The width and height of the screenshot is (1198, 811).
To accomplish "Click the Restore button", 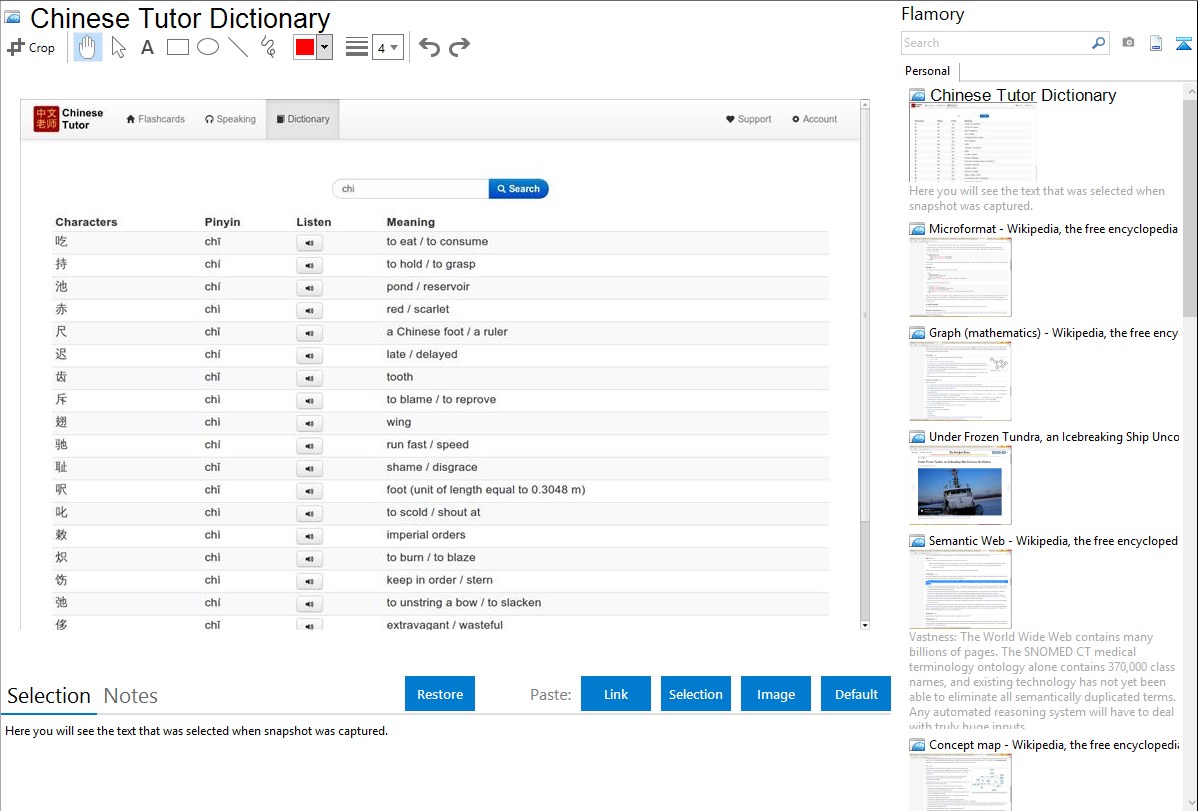I will (x=440, y=694).
